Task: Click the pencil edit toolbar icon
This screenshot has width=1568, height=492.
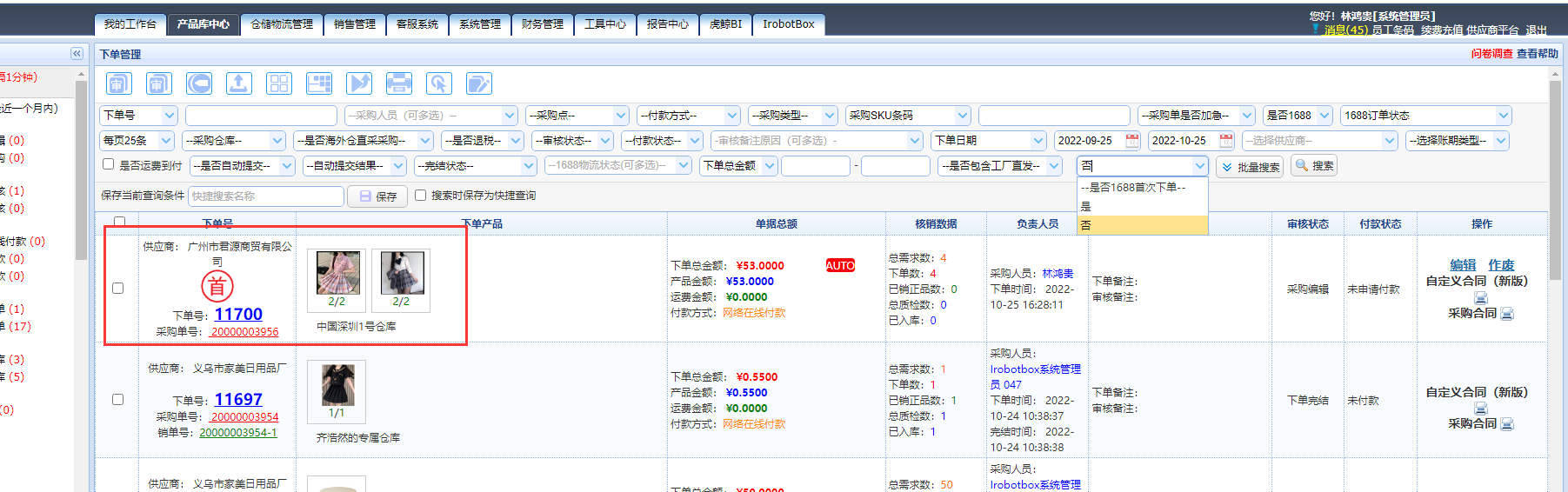Action: tap(479, 83)
